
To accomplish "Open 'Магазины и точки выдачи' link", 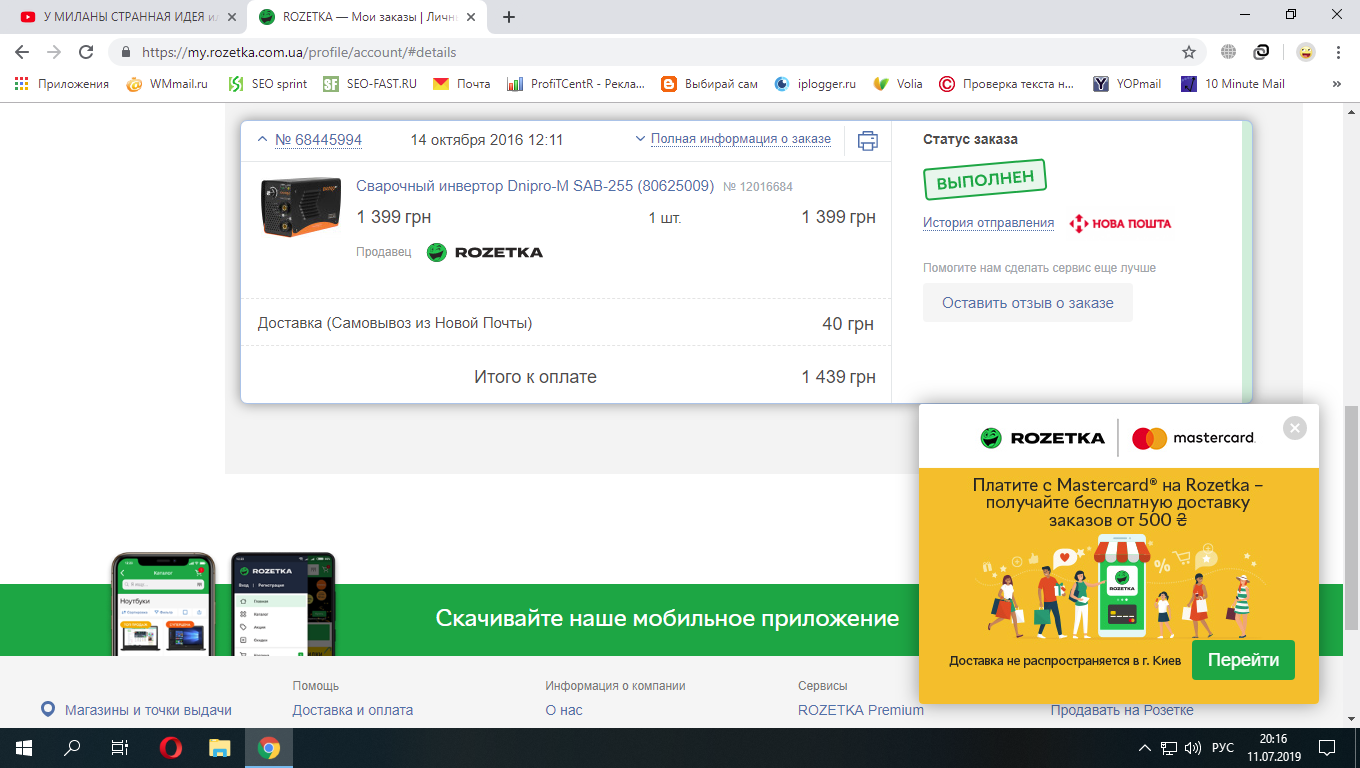I will (x=148, y=710).
